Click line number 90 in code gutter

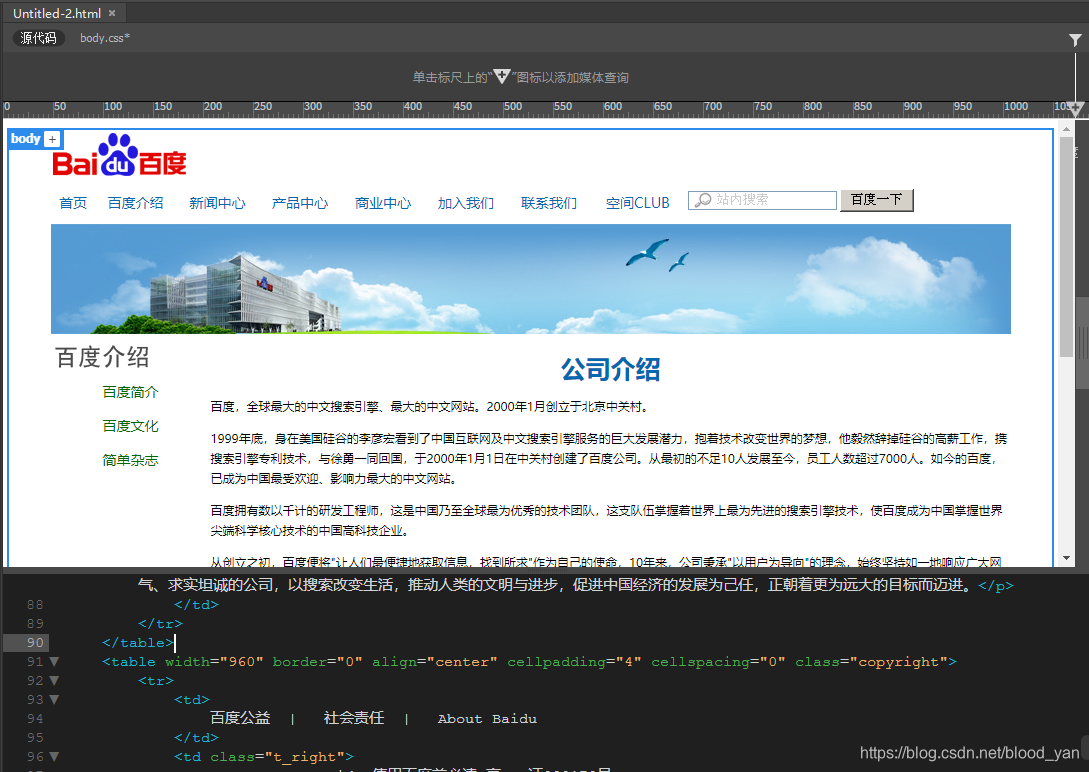(x=35, y=643)
